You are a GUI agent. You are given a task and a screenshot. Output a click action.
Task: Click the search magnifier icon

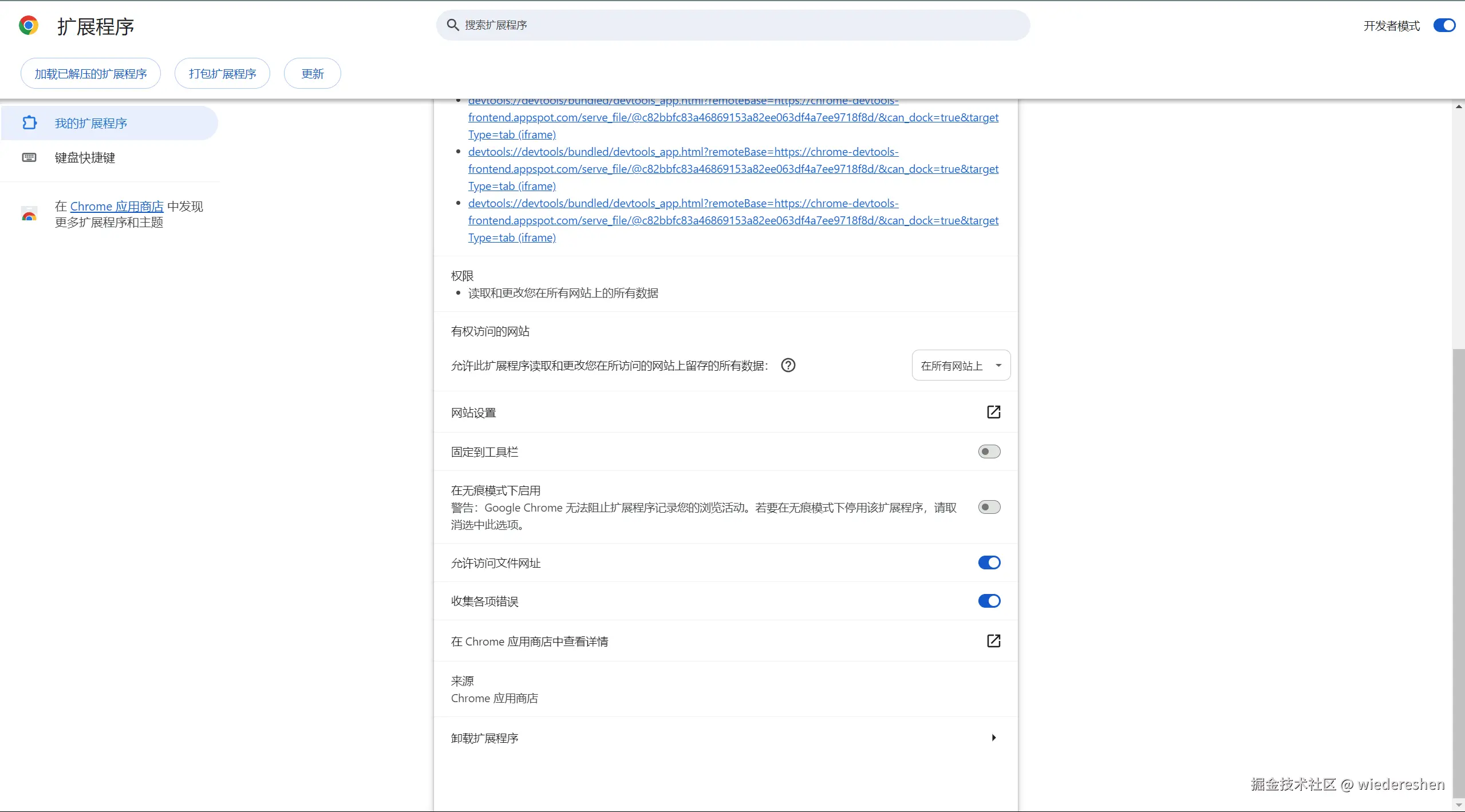(452, 25)
